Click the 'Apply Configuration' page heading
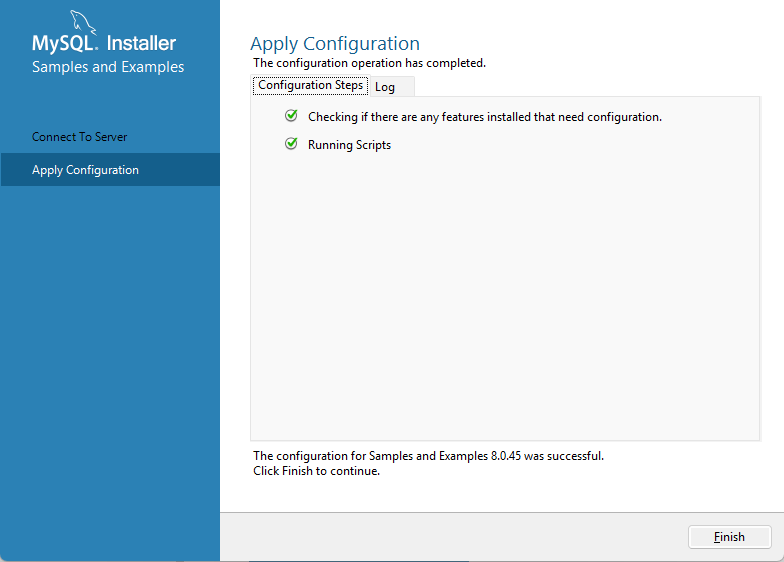The width and height of the screenshot is (784, 562). (334, 44)
